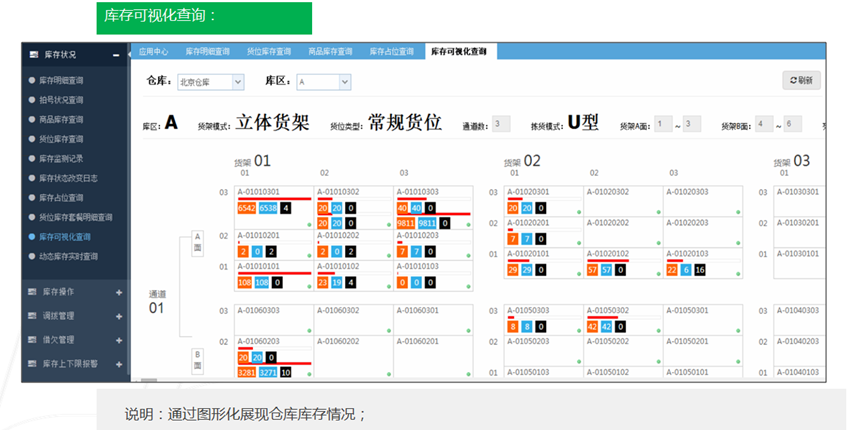The image size is (865, 430).
Task: Open the 仓库 warehouse dropdown
Action: [x=210, y=82]
